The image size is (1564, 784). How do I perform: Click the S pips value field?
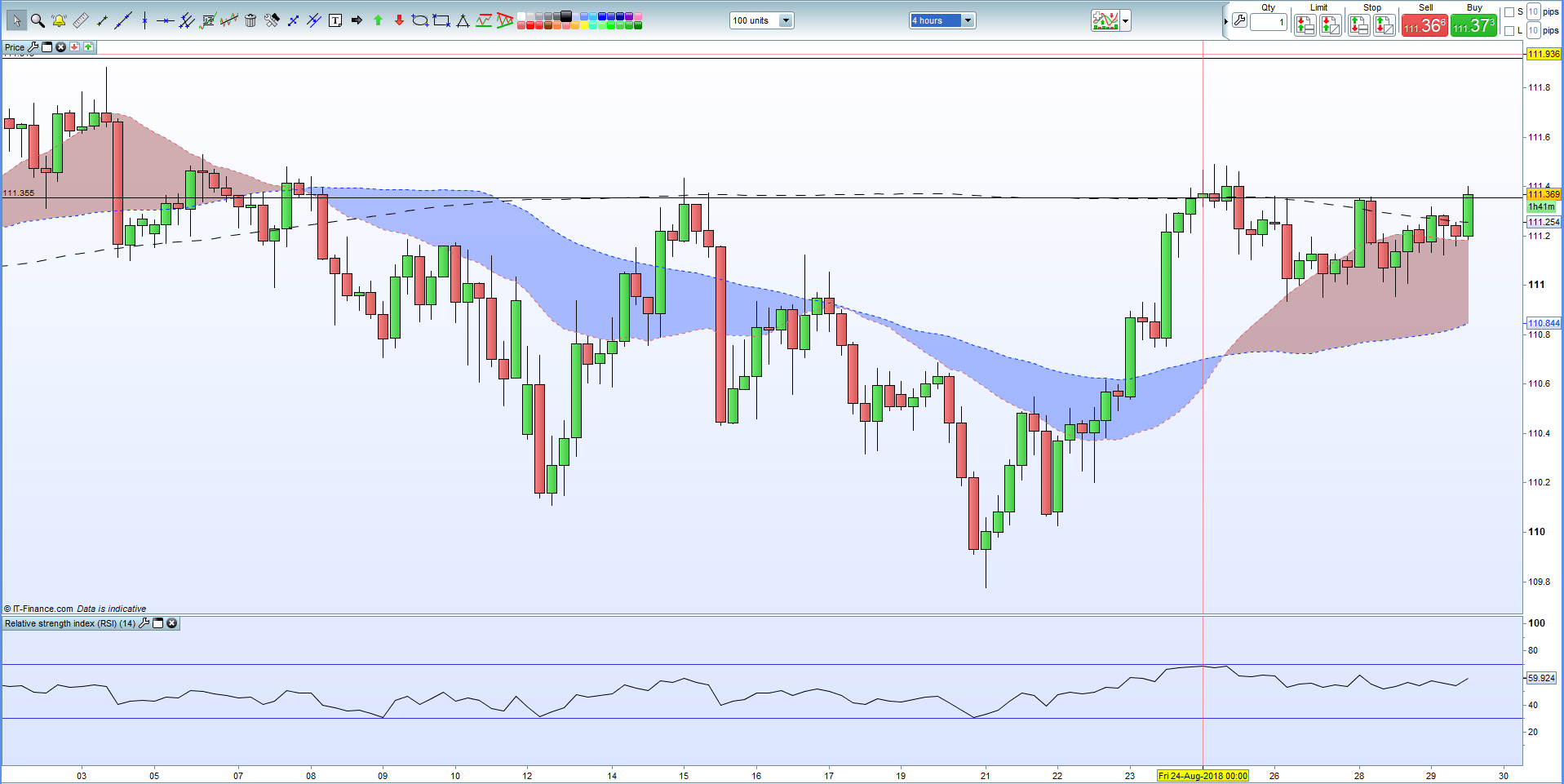click(x=1533, y=11)
